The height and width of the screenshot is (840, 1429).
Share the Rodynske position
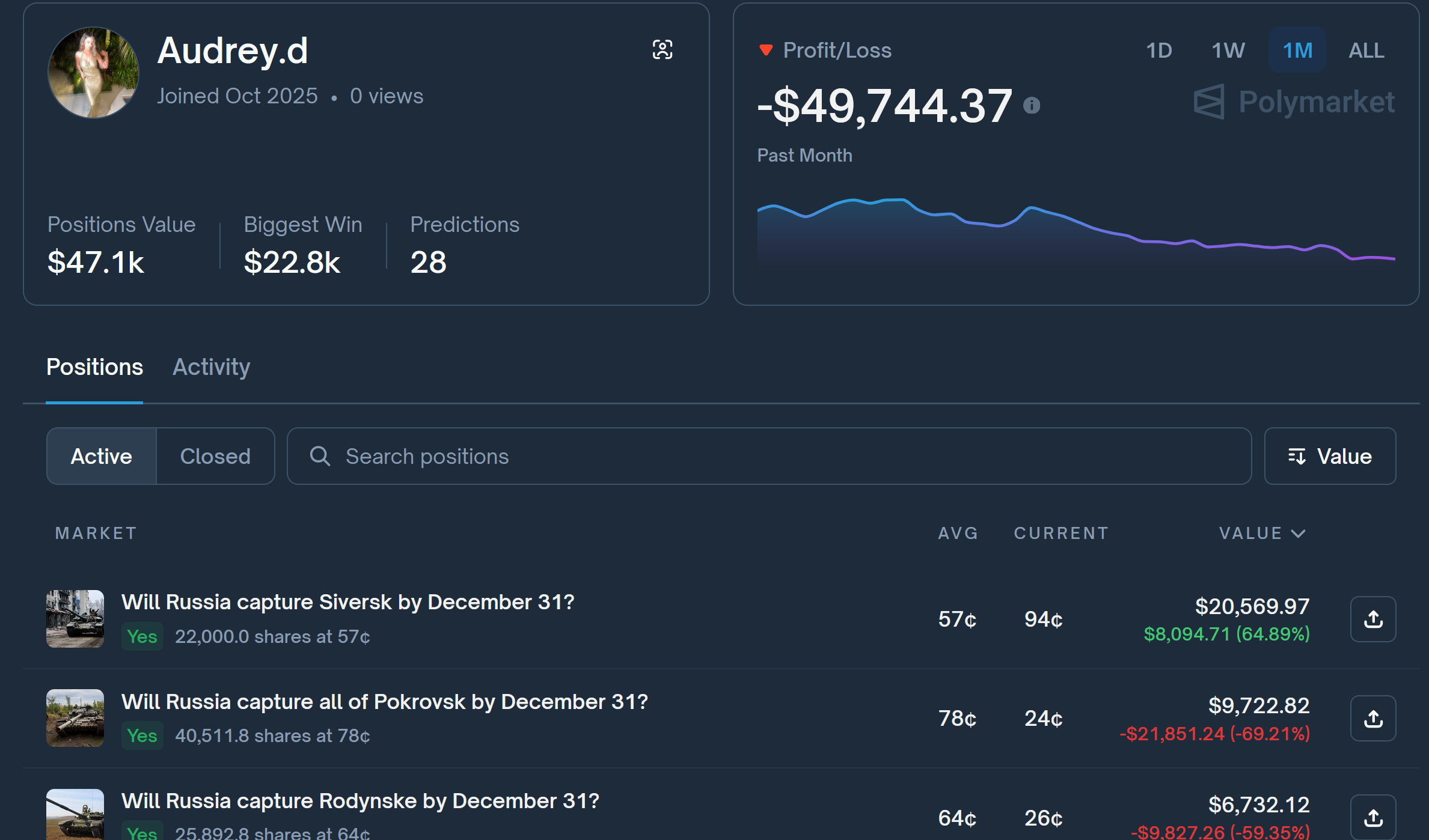click(x=1373, y=817)
